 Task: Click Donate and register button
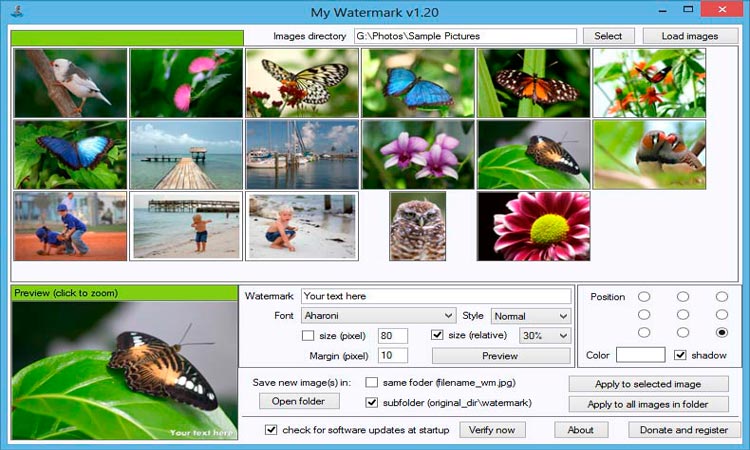(684, 429)
